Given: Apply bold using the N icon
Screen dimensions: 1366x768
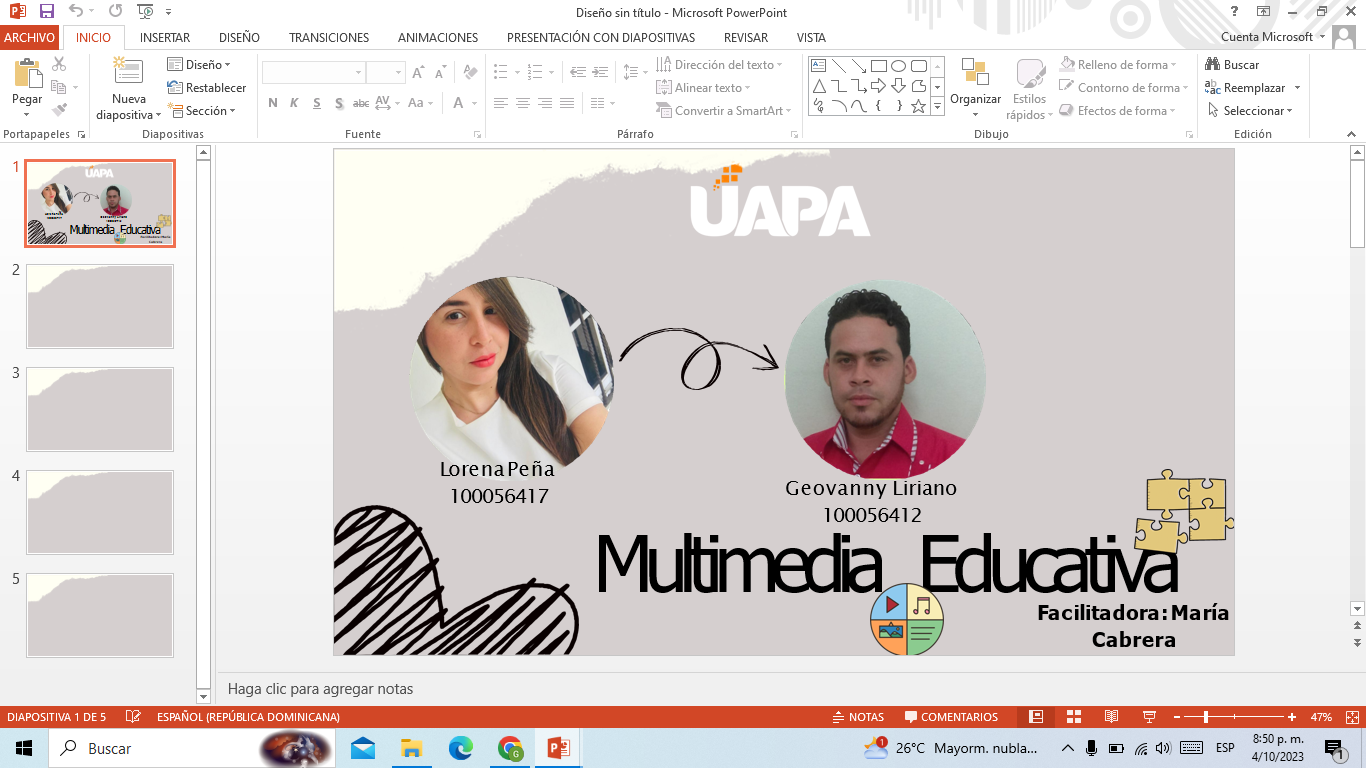Looking at the screenshot, I should 271,102.
